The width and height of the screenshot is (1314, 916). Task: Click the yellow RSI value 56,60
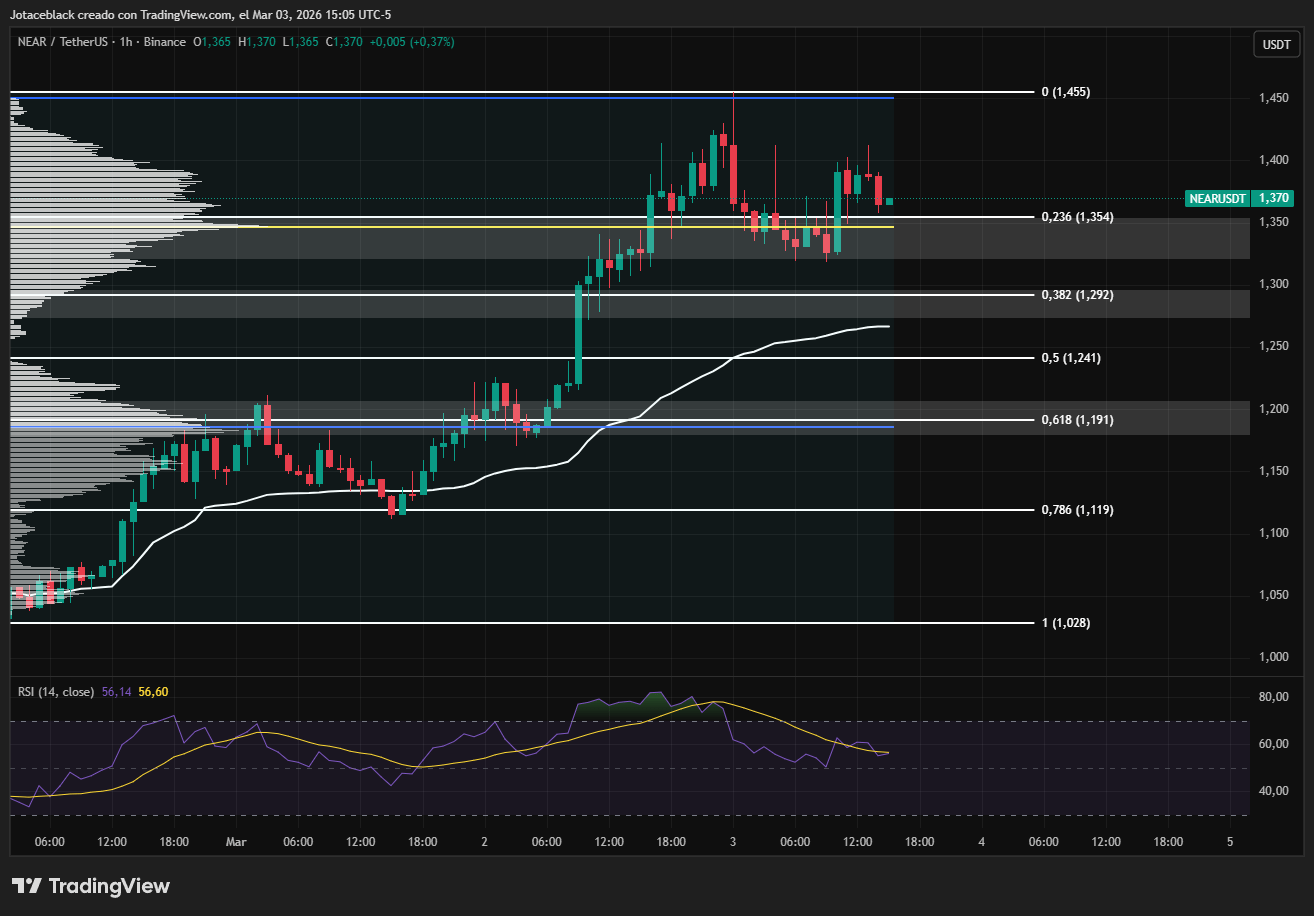(153, 691)
